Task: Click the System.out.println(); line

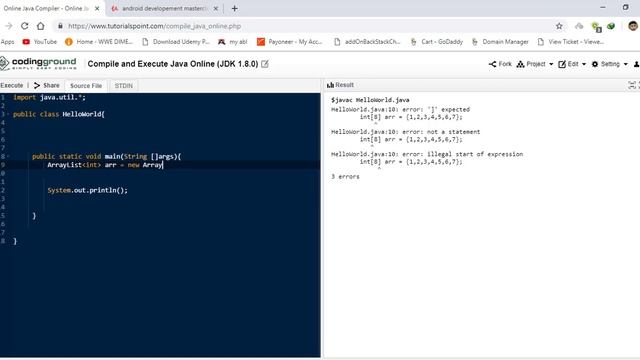Action: 87,190
